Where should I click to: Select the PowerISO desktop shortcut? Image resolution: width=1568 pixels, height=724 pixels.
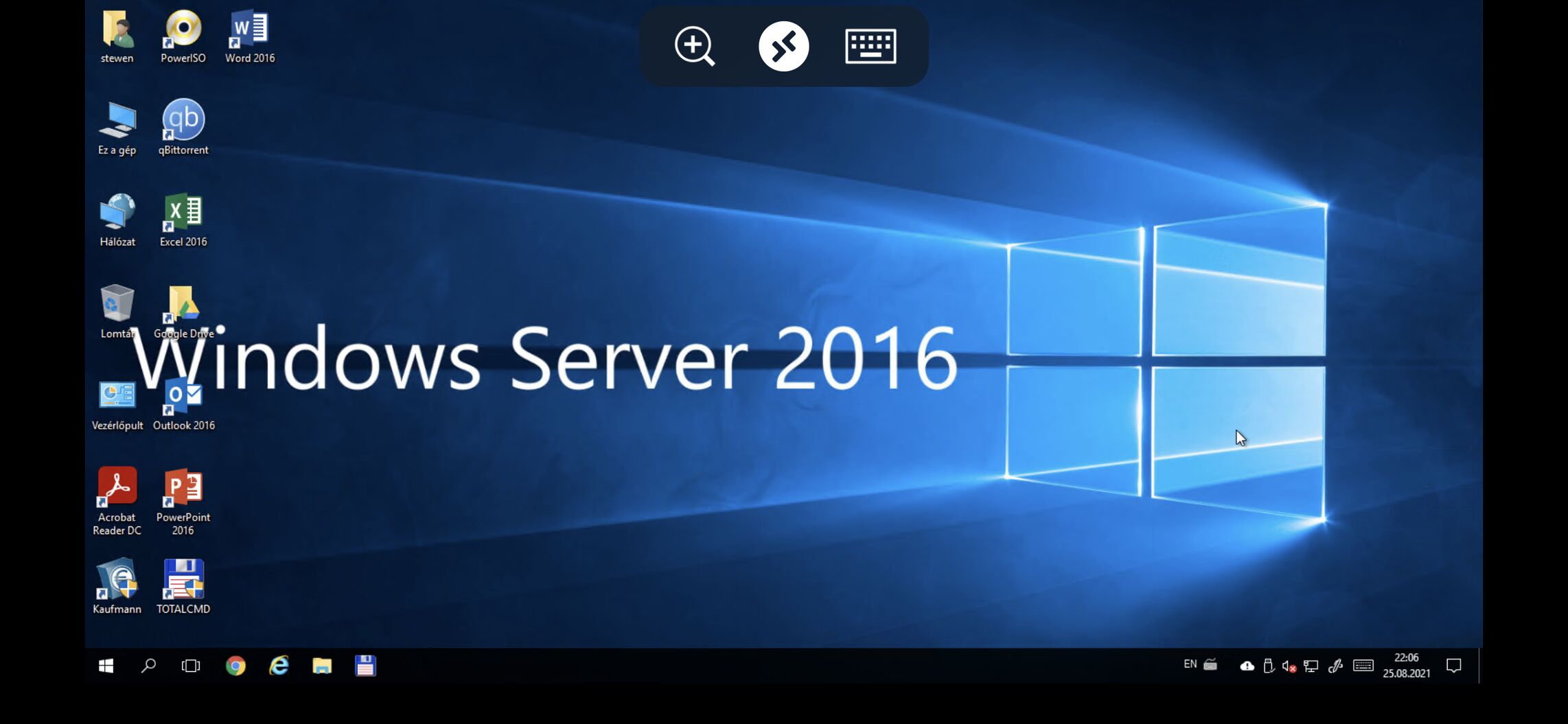click(x=183, y=36)
